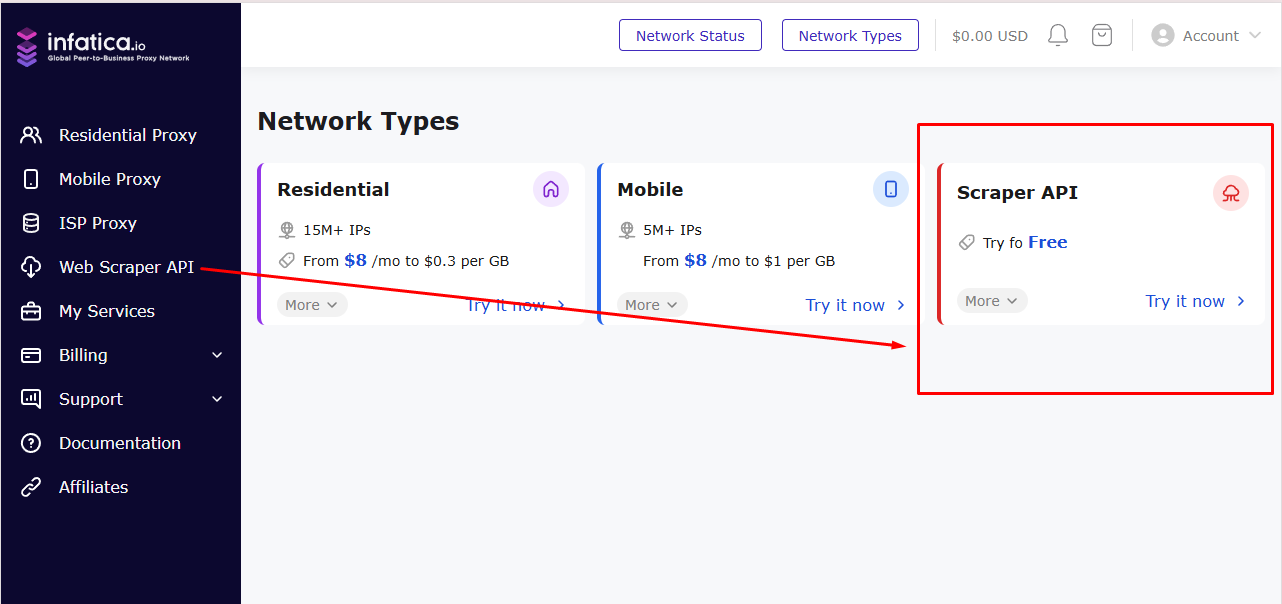This screenshot has height=604, width=1282.
Task: Click the globe icon beside 5M+ IPs
Action: click(627, 230)
